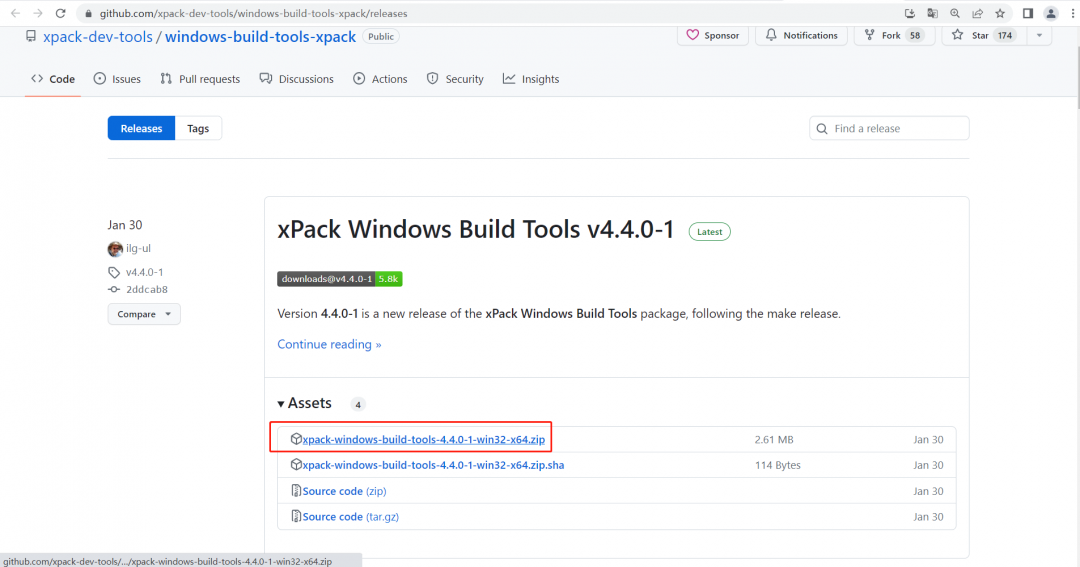Click the repository book icon
This screenshot has width=1080, height=567.
click(x=30, y=36)
